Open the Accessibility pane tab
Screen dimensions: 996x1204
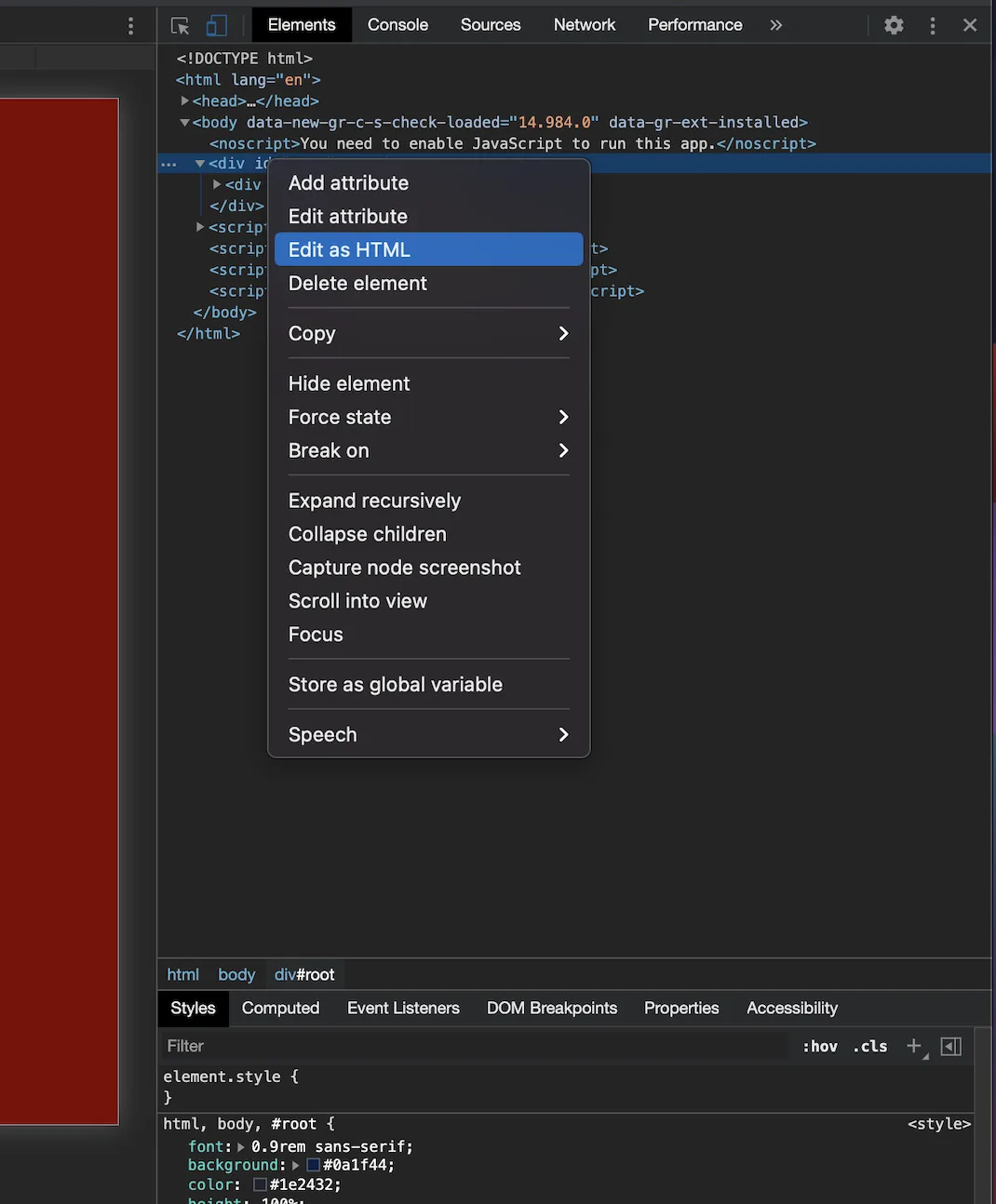coord(792,1008)
